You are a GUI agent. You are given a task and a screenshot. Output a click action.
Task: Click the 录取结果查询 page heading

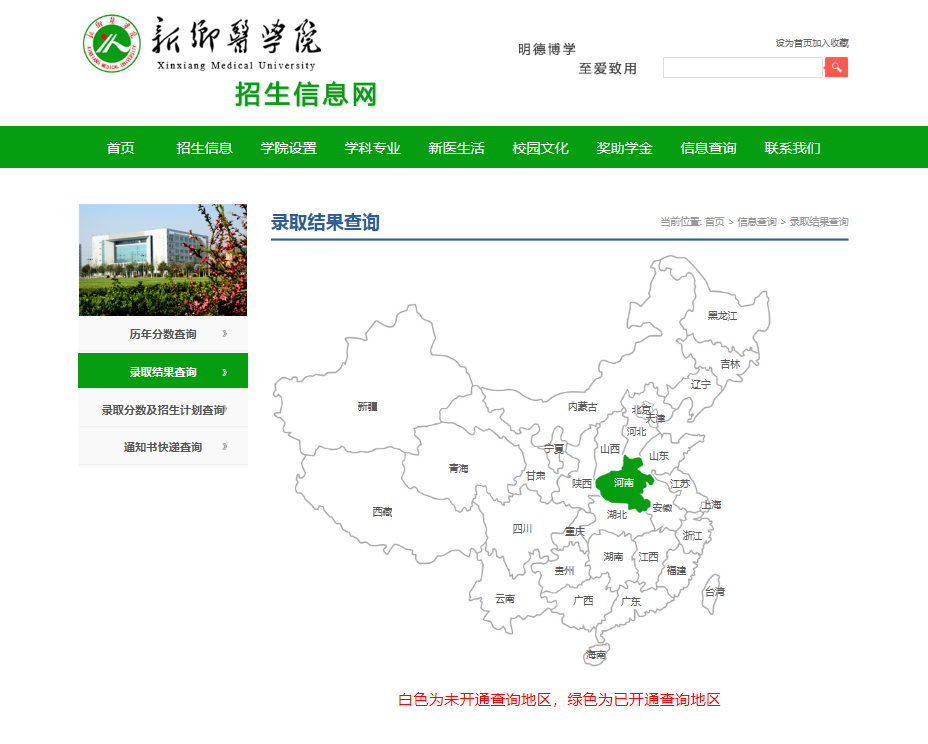pyautogui.click(x=325, y=223)
